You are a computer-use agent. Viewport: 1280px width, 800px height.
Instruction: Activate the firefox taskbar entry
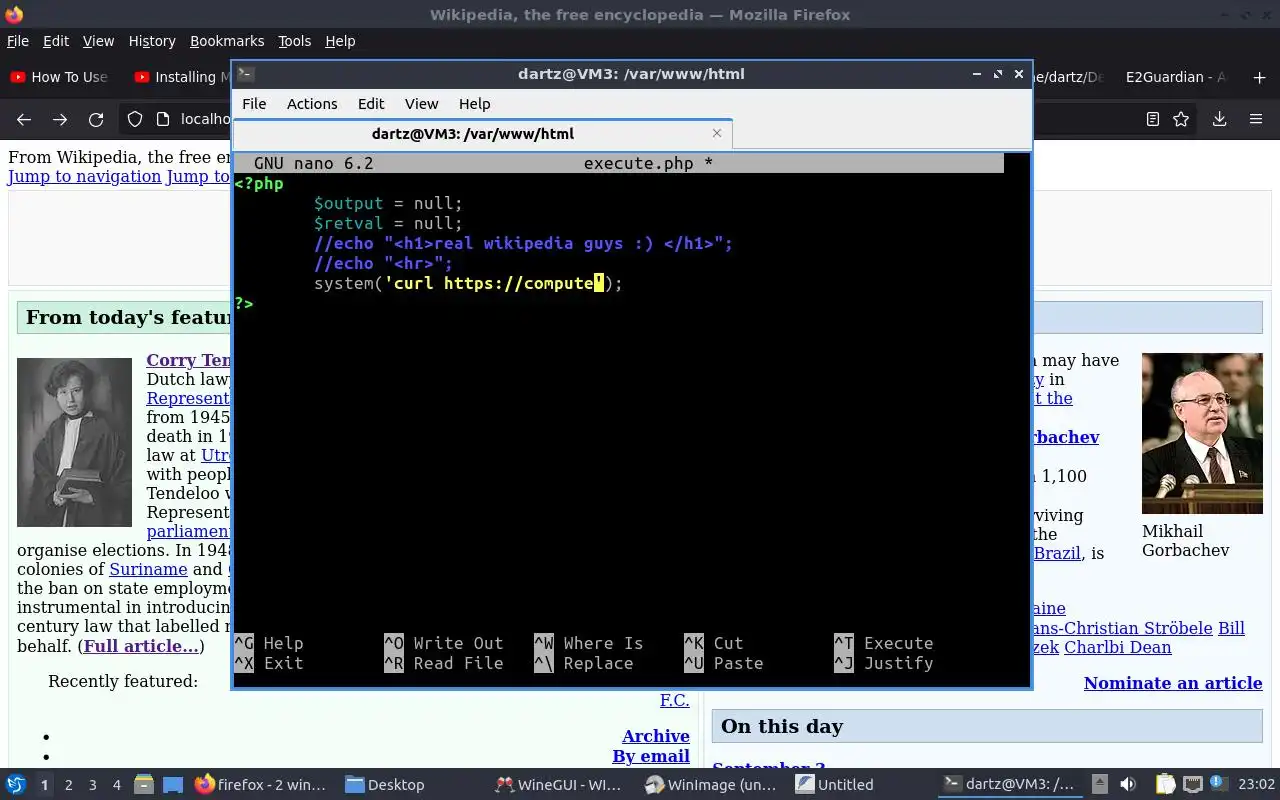(261, 785)
